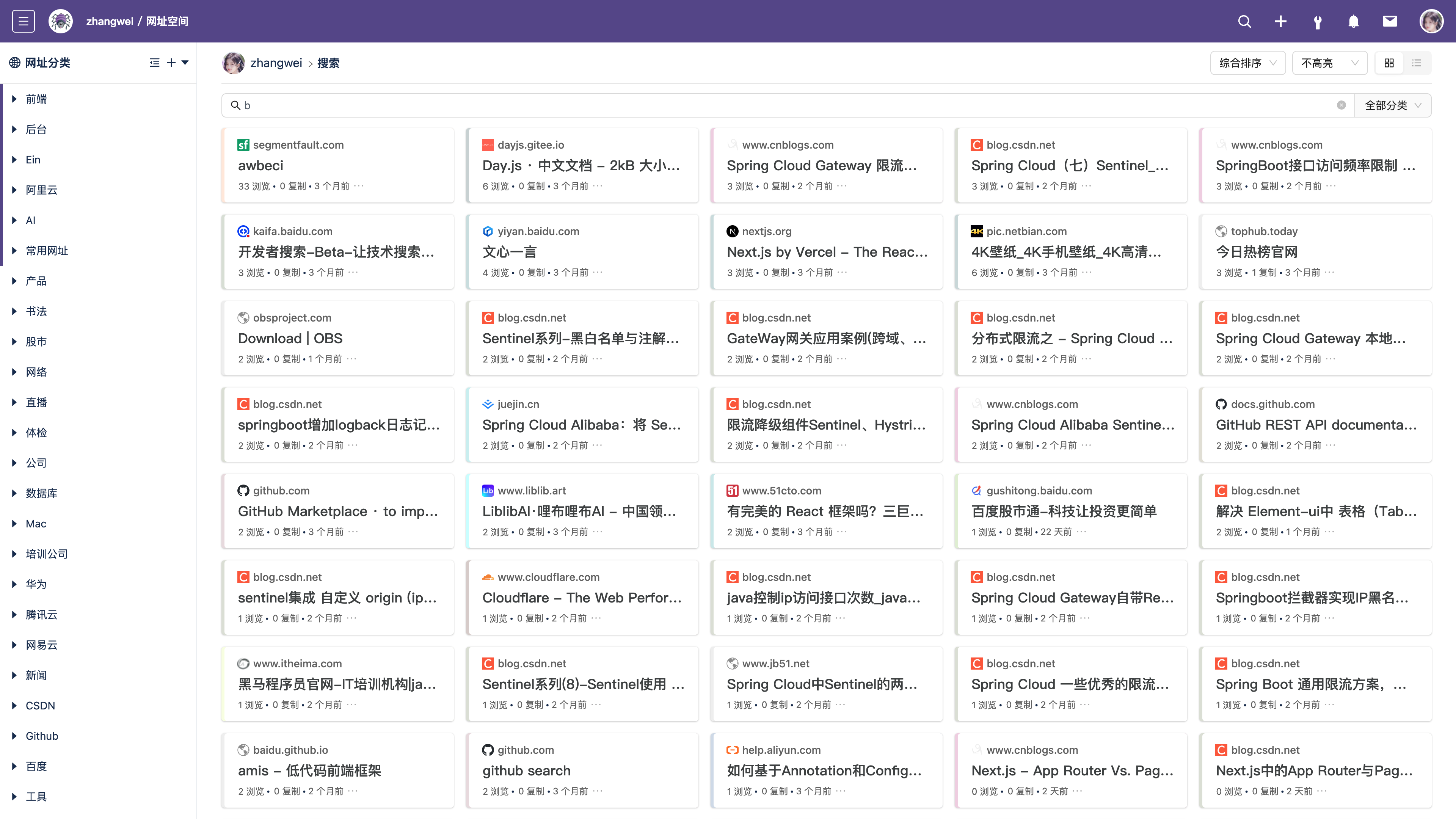This screenshot has height=819, width=1456.
Task: Click the Cloudflare favicon icon
Action: click(488, 577)
